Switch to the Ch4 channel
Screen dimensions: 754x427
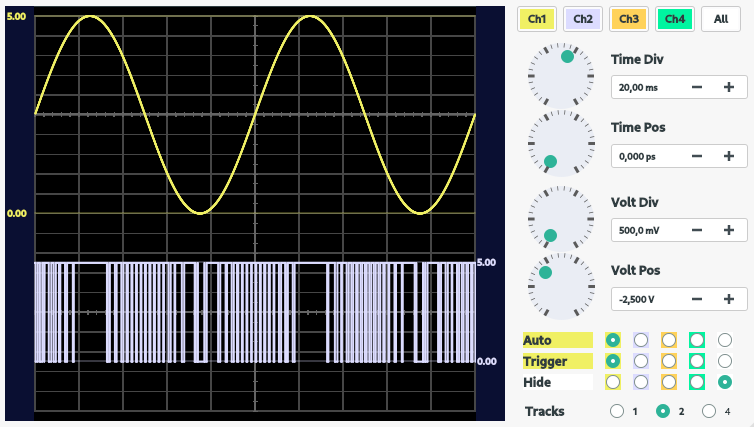675,18
